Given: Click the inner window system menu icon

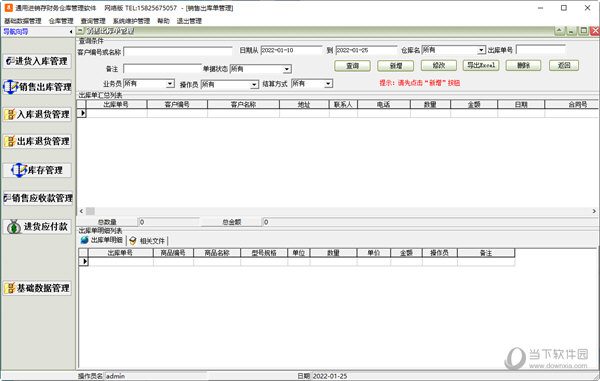Looking at the screenshot, I should tap(80, 31).
